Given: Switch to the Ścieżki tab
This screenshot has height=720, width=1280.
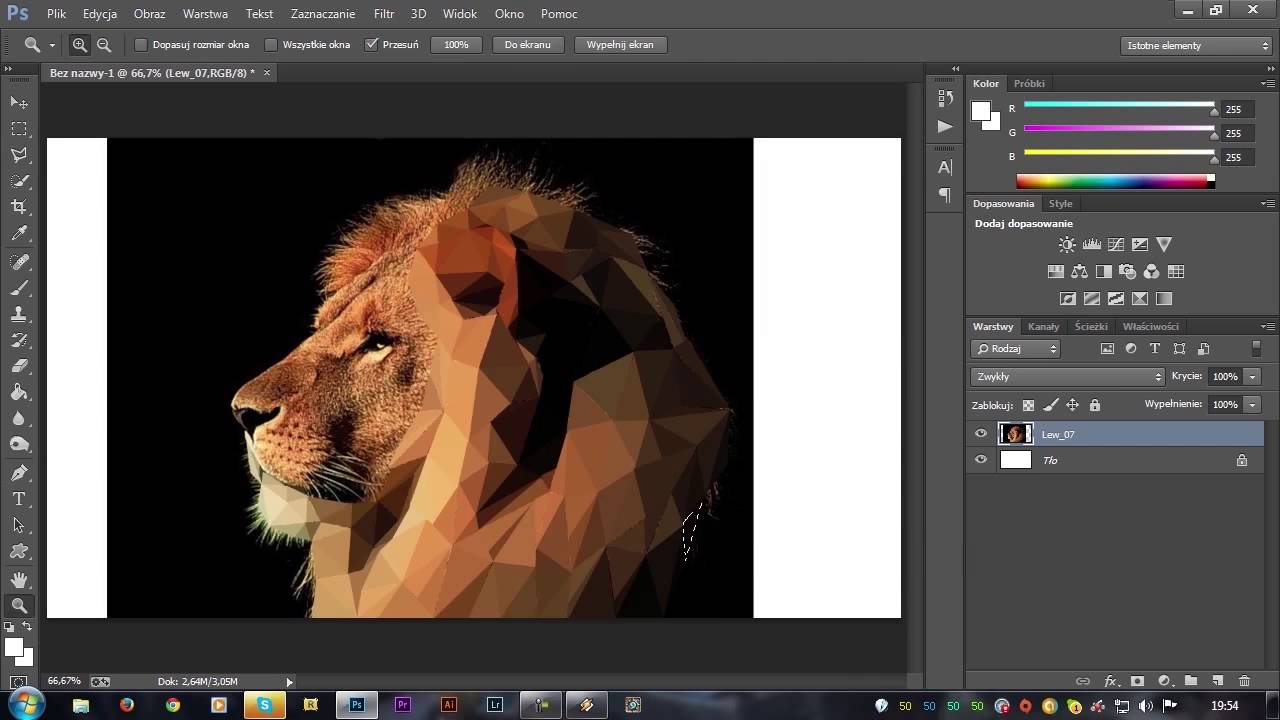Looking at the screenshot, I should [1091, 326].
